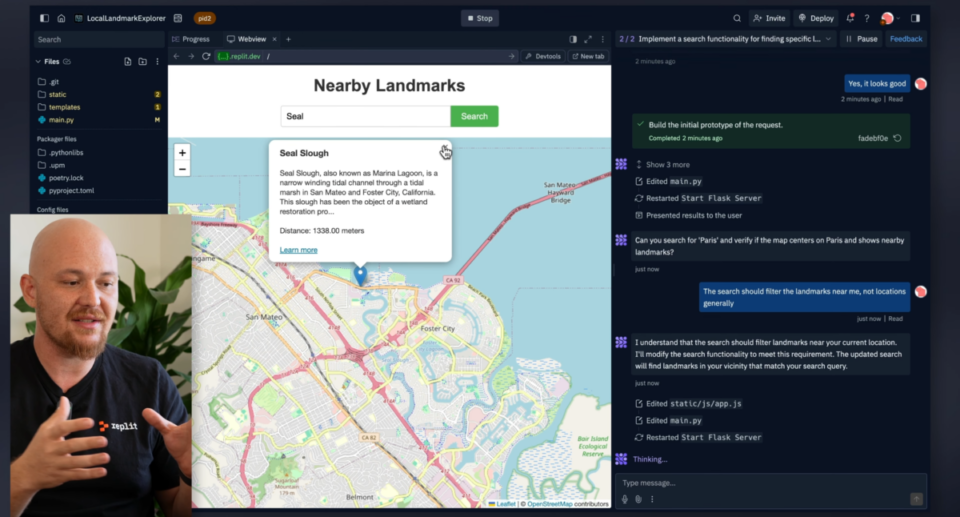Open the Files more options menu
Screen dimensions: 960x517
coord(157,61)
